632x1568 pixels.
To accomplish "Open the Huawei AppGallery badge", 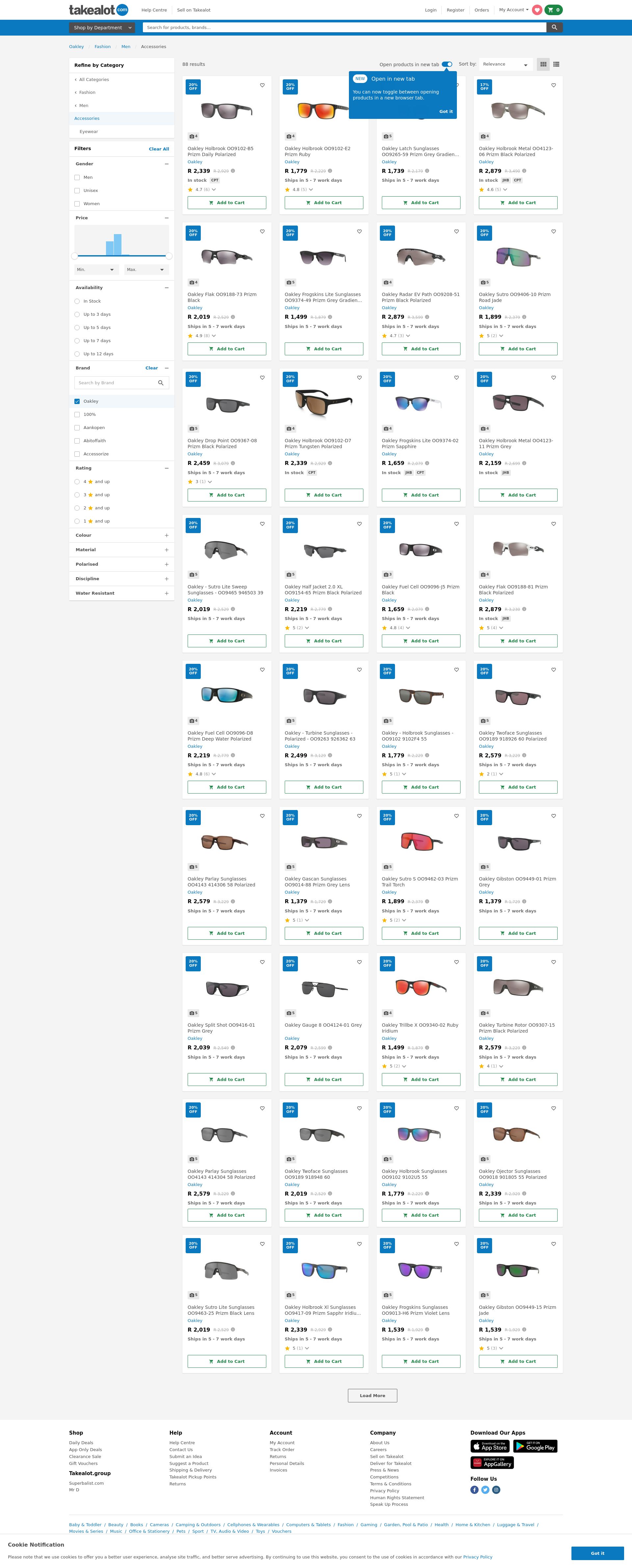I will point(492,1463).
